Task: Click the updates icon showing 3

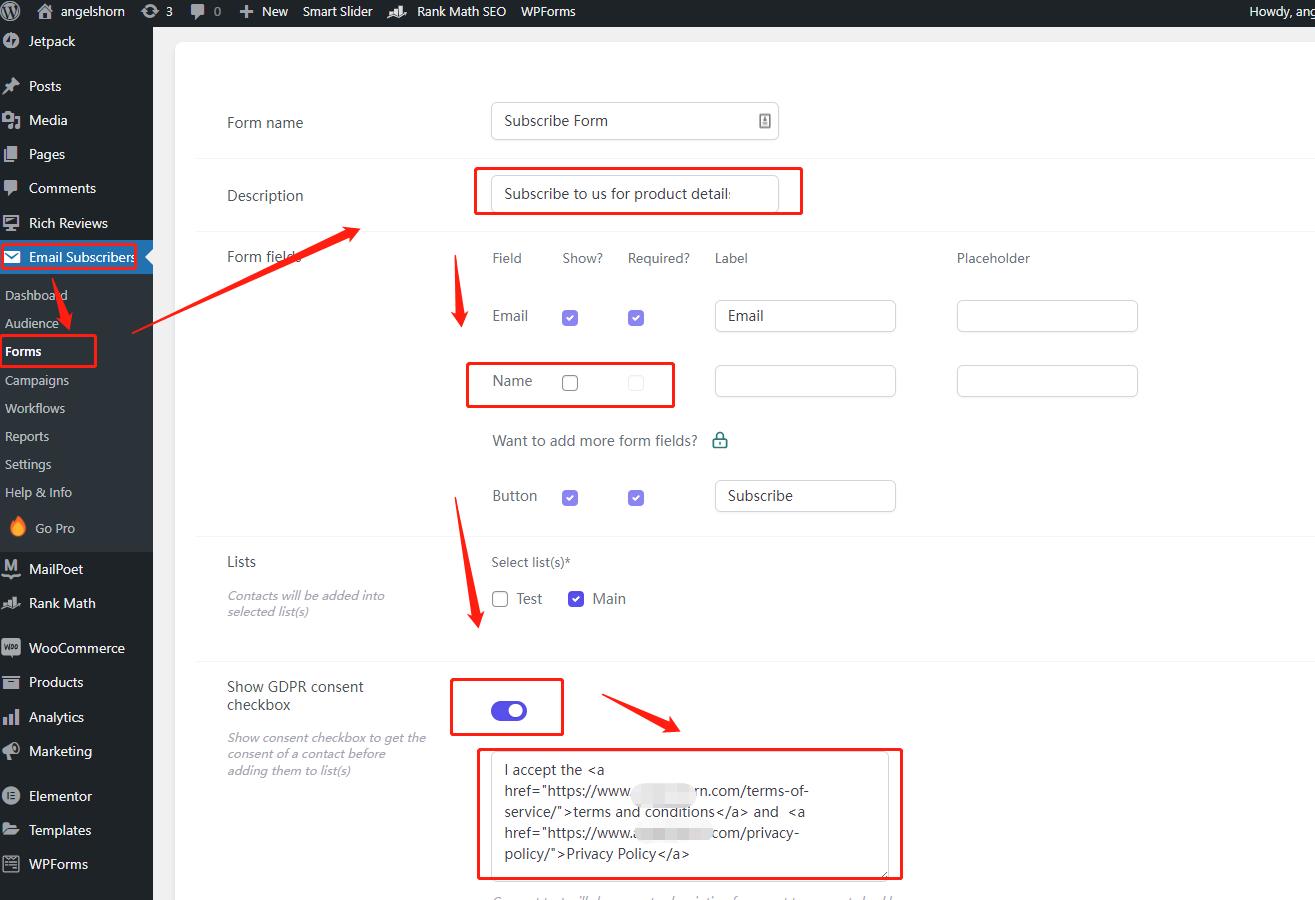Action: coord(150,11)
